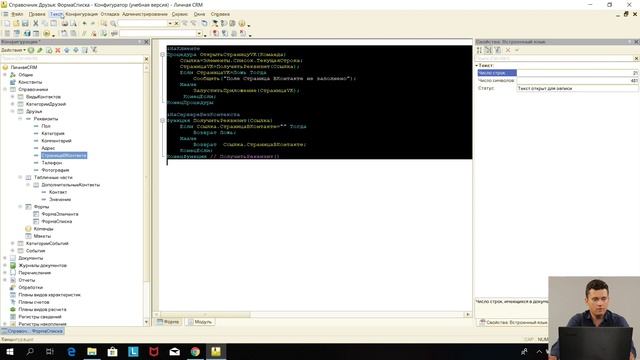640x360 pixels.
Task: Select ФормаСписка in the tree
Action: pos(57,221)
